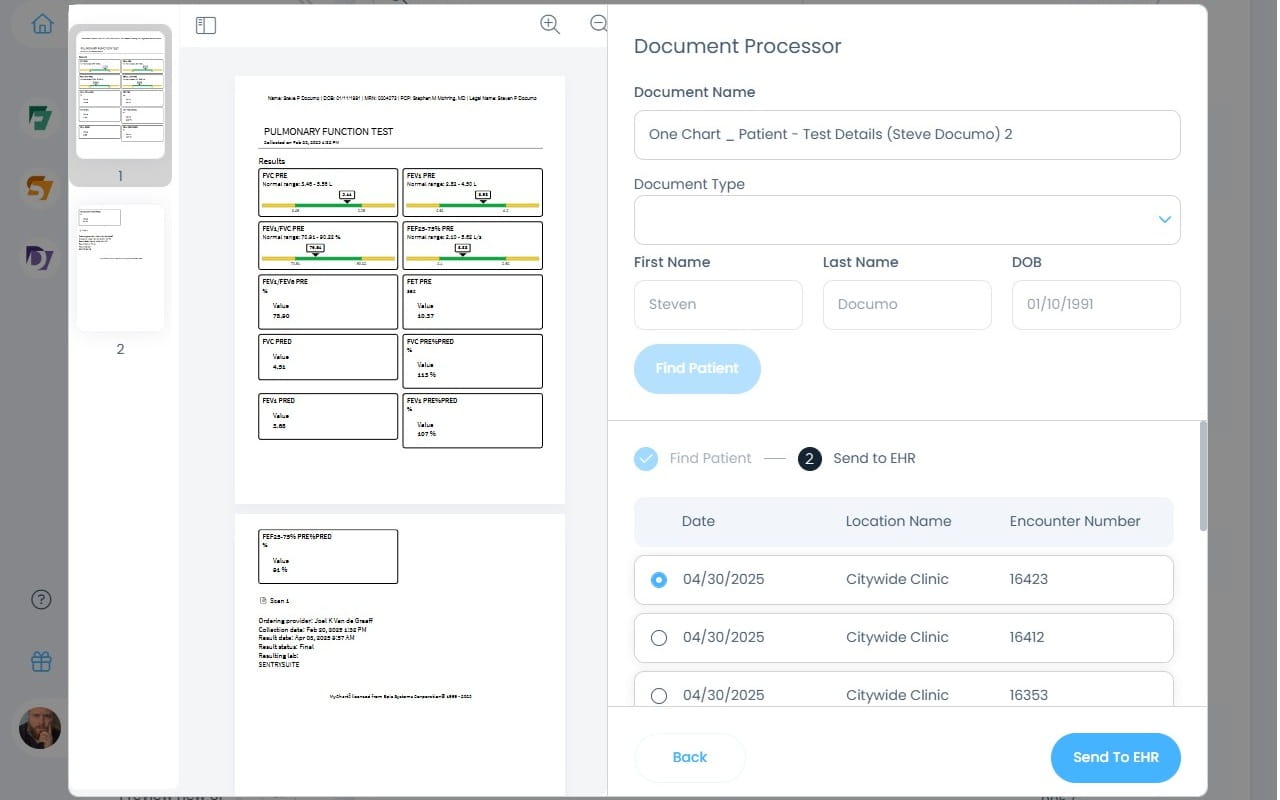Open the green F app icon

(40, 118)
